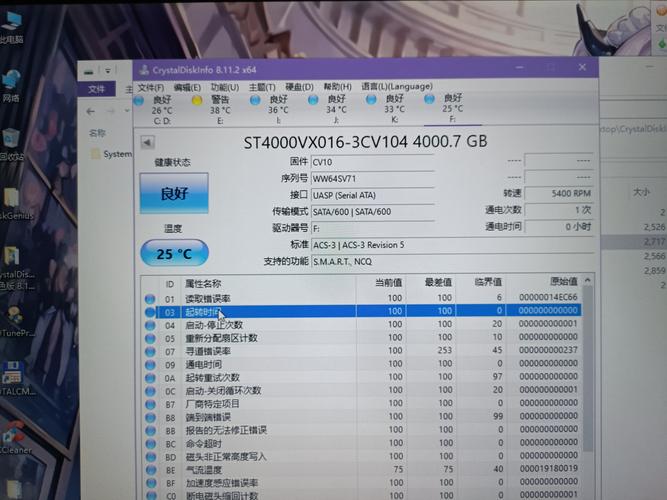Open the 此电脑 desktop icon

pyautogui.click(x=11, y=28)
